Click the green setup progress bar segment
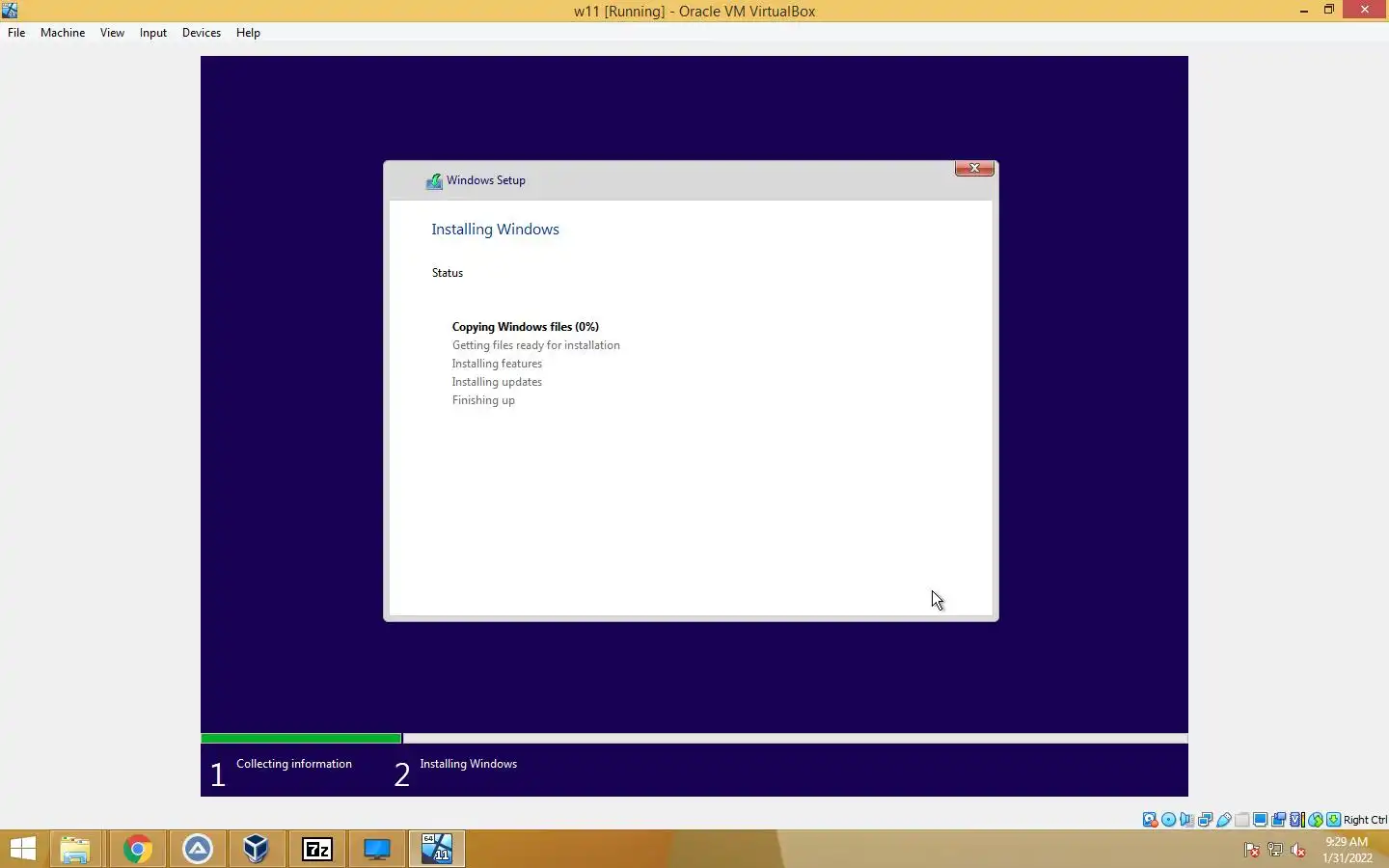The width and height of the screenshot is (1389, 868). click(301, 739)
